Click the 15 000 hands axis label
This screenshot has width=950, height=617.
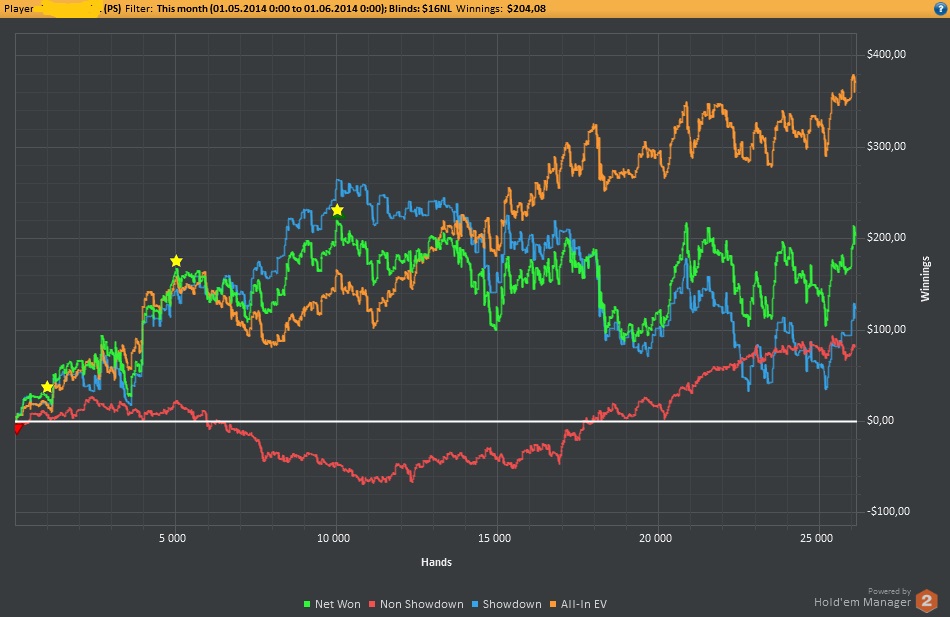494,538
